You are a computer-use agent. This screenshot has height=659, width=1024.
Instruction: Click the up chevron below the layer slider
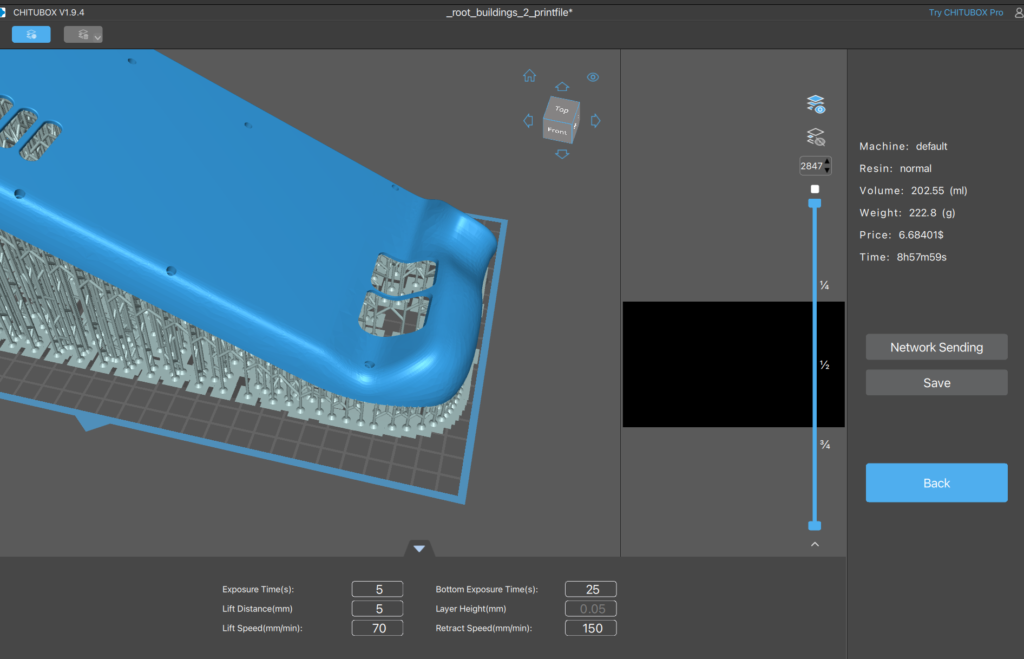coord(815,544)
